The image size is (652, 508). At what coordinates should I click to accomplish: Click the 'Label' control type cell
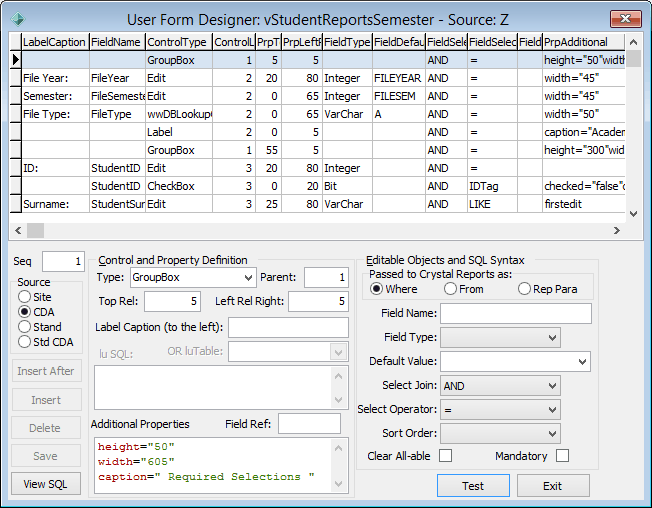pos(179,132)
